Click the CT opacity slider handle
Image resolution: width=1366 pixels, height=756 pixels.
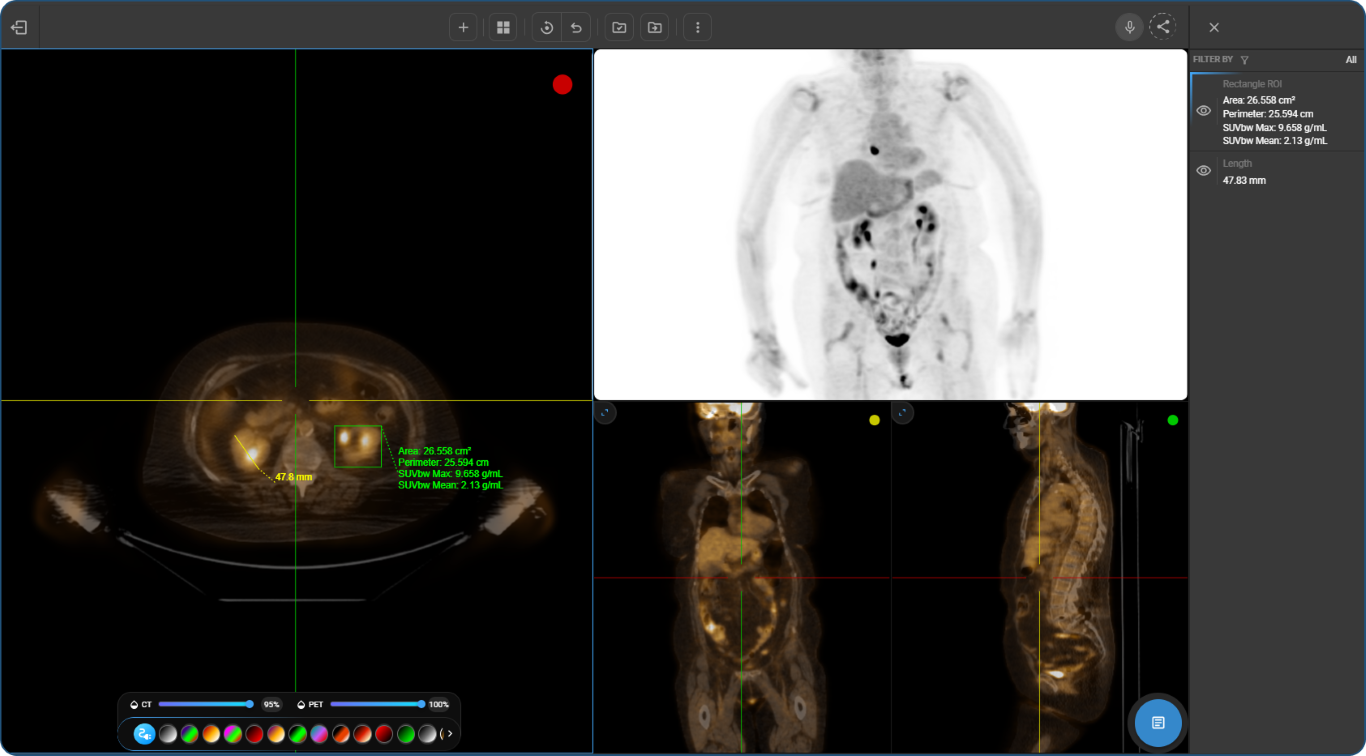(x=250, y=704)
